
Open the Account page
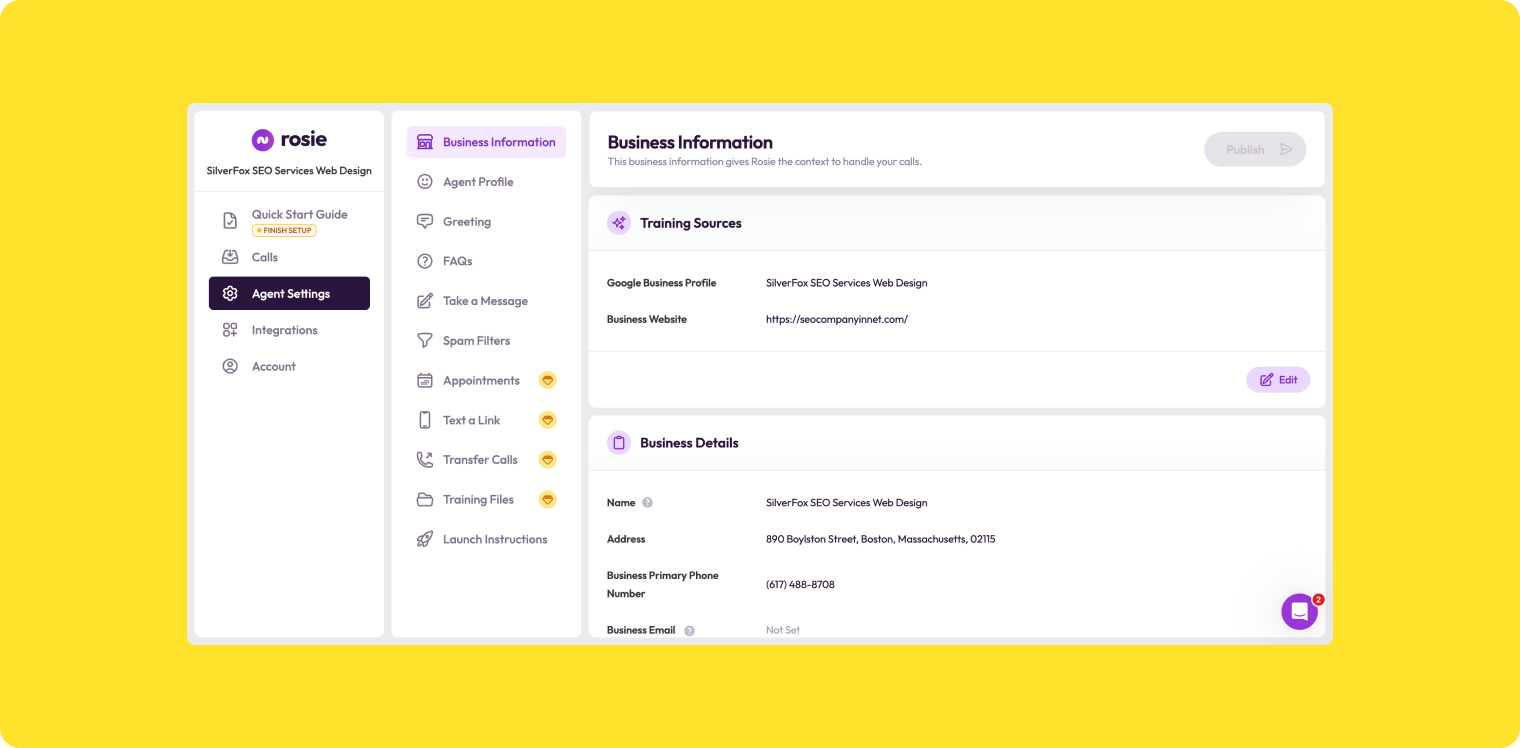[x=289, y=366]
